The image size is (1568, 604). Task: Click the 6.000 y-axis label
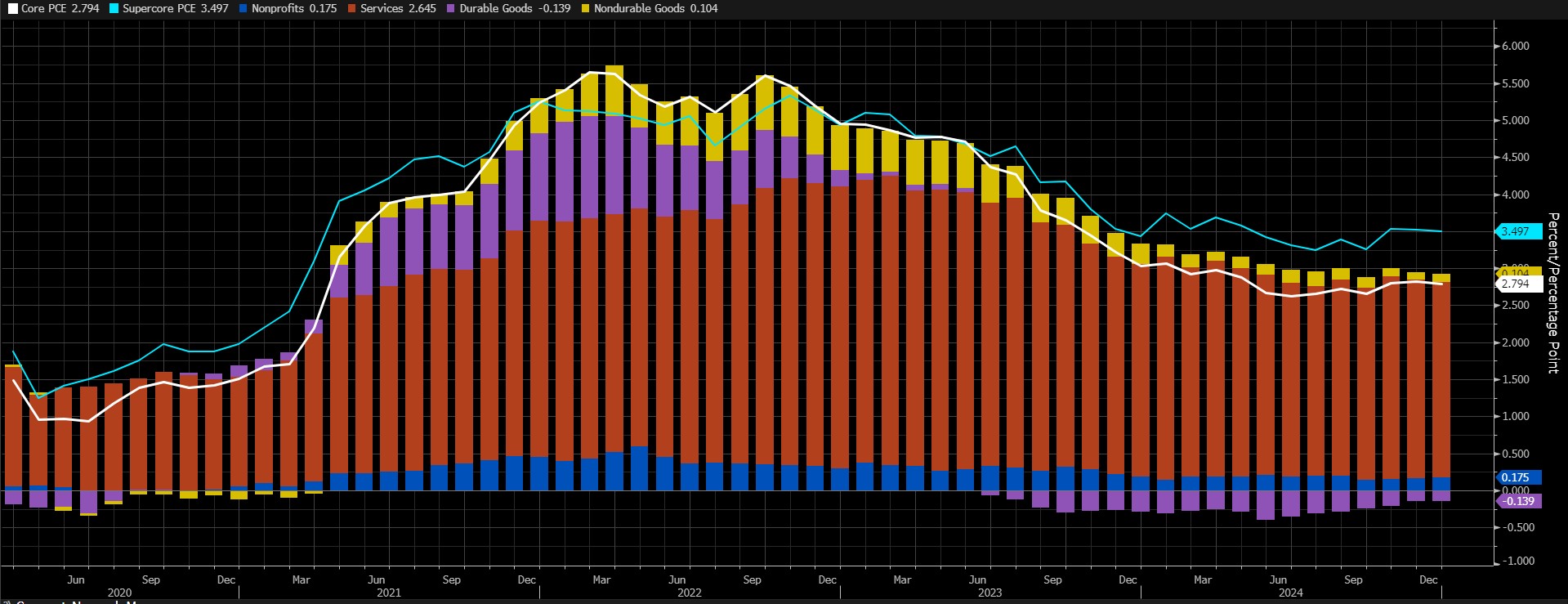pyautogui.click(x=1516, y=46)
